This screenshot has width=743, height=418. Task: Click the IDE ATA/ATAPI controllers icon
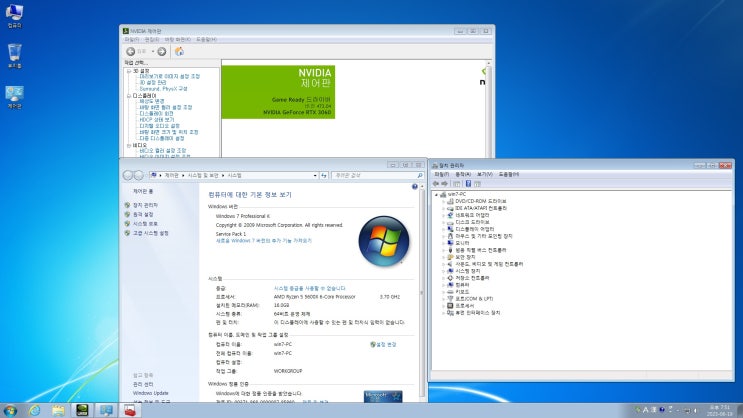[x=450, y=208]
